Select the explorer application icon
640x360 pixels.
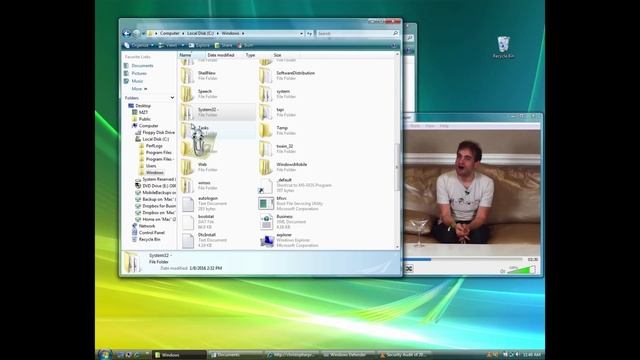click(x=266, y=241)
